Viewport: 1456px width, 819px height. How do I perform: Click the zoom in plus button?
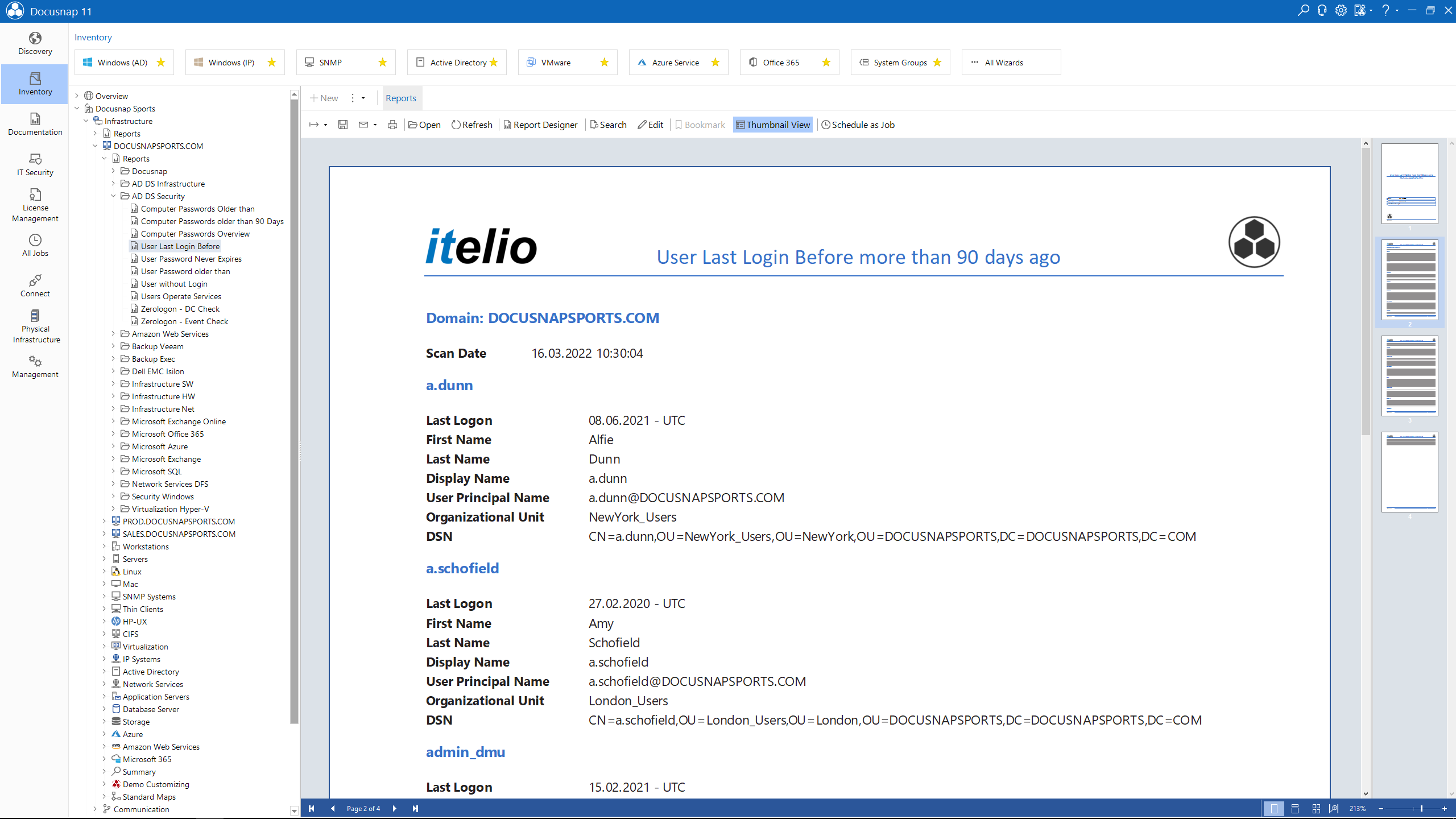1444,808
